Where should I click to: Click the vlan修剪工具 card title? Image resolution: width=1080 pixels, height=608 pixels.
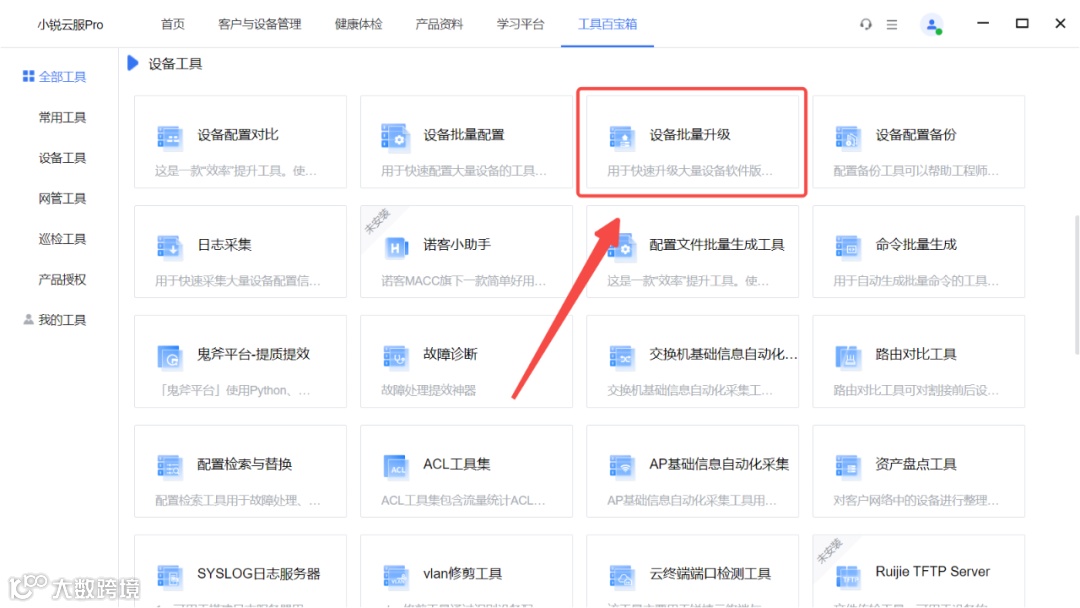[462, 574]
